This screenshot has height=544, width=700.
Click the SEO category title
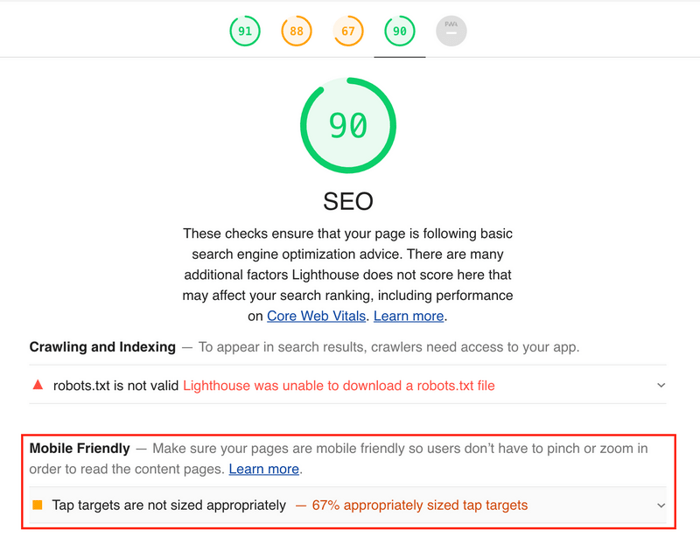348,201
